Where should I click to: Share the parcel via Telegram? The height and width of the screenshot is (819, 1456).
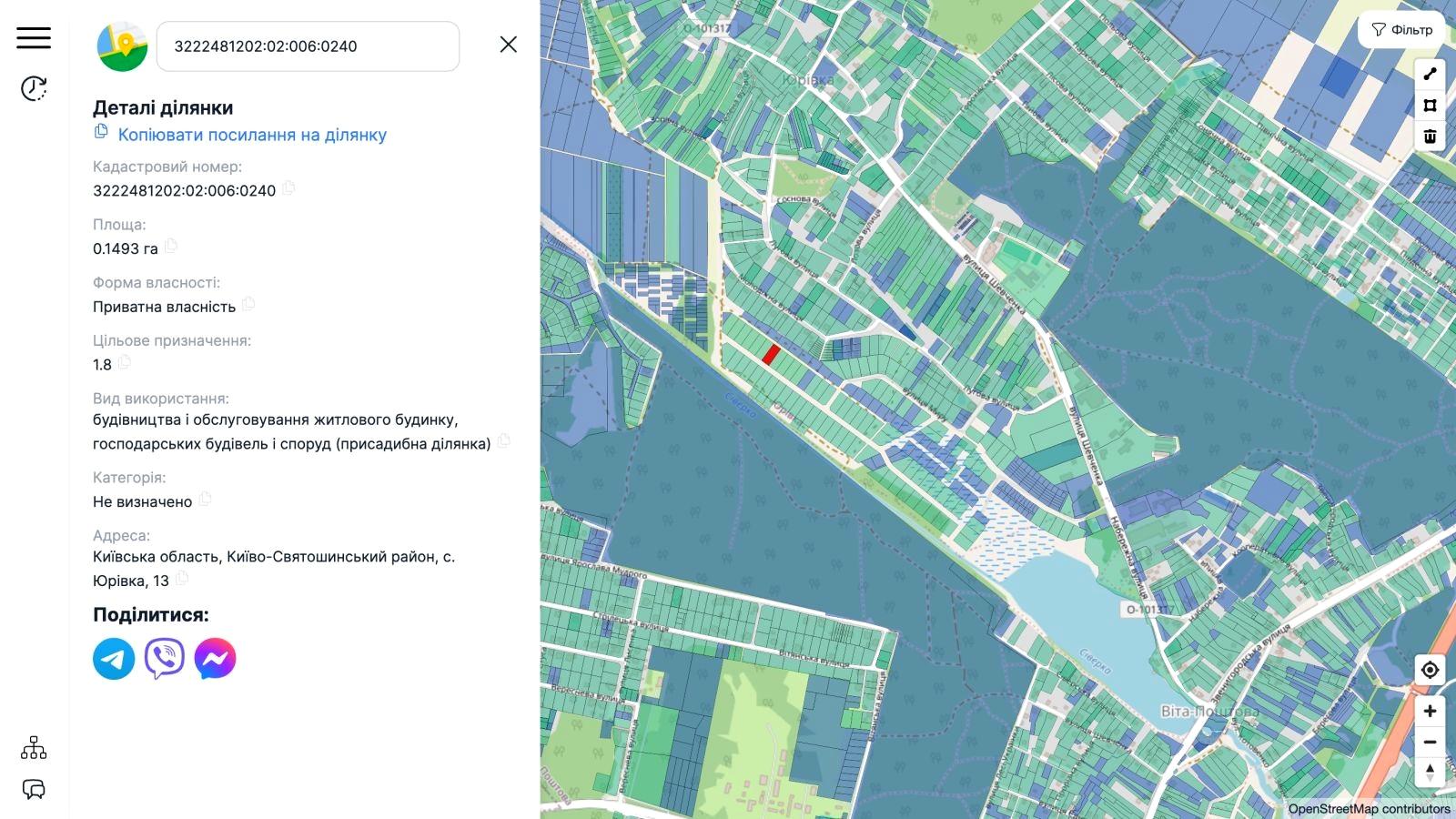pyautogui.click(x=114, y=659)
